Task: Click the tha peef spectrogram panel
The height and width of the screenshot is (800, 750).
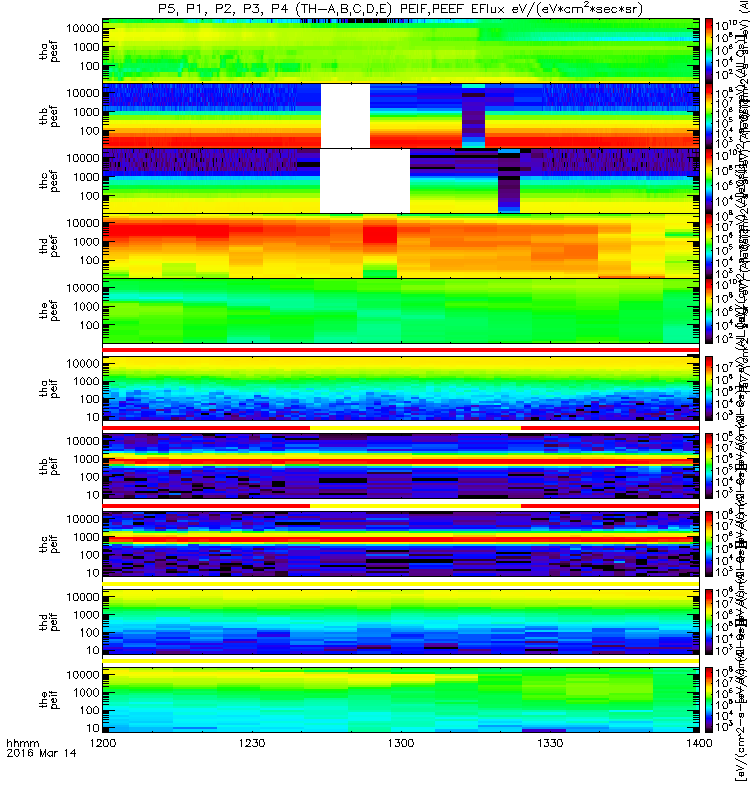Action: (401, 51)
